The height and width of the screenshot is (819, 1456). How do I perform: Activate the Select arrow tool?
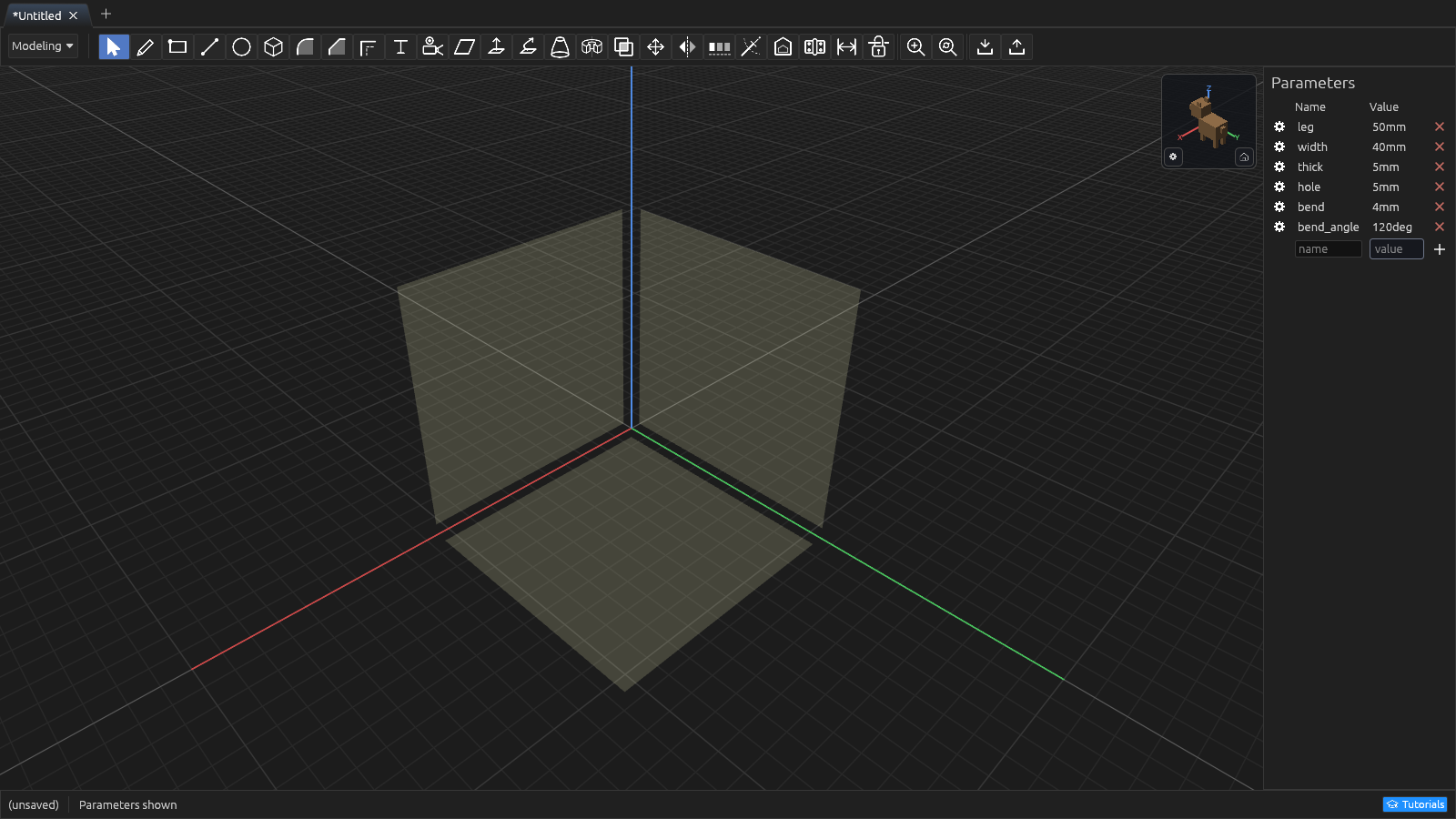(114, 46)
